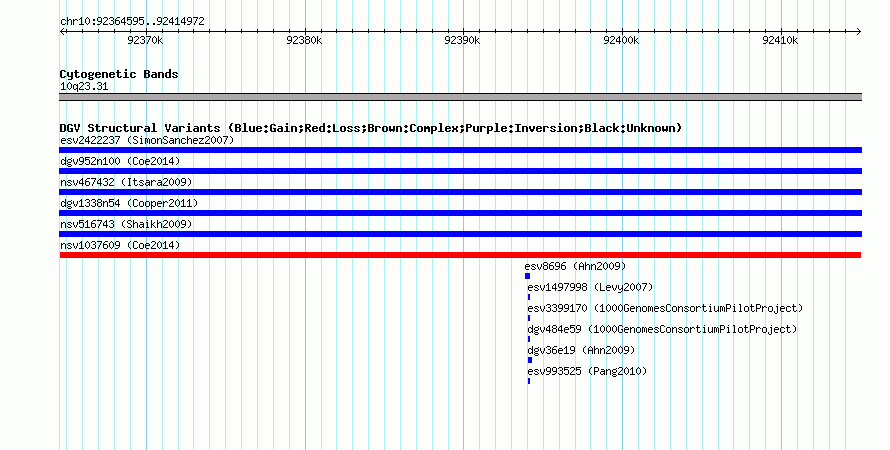The height and width of the screenshot is (450, 890).
Task: Click the dgv952n100 (Coe2014) label
Action: 120,161
